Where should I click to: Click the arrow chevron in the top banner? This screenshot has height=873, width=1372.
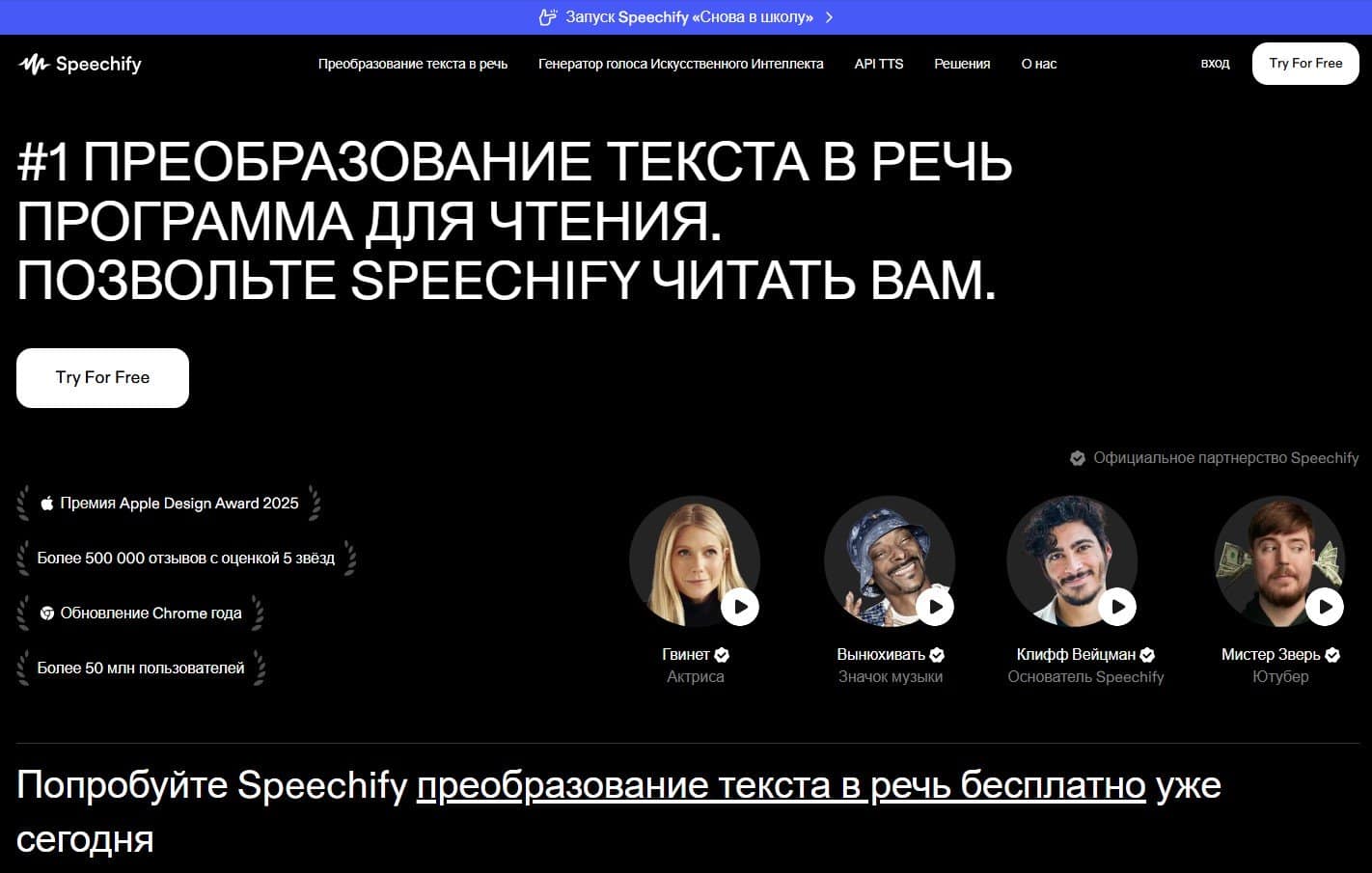tap(829, 17)
